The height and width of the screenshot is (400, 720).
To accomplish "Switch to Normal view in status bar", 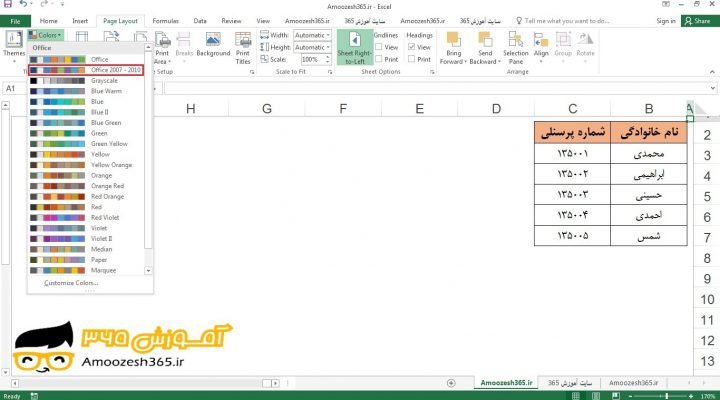I will (575, 396).
